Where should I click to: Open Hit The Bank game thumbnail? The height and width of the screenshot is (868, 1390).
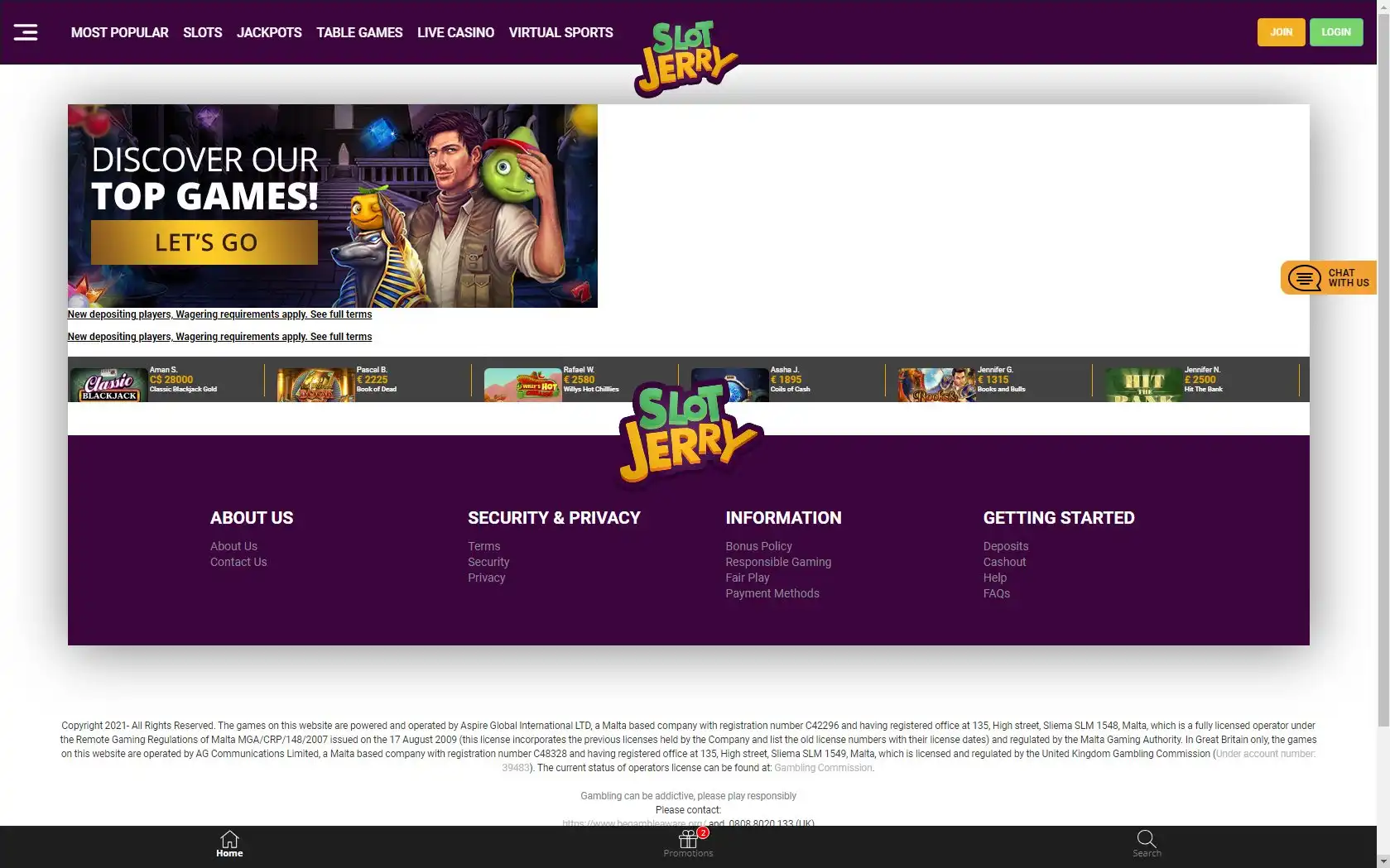click(1143, 385)
